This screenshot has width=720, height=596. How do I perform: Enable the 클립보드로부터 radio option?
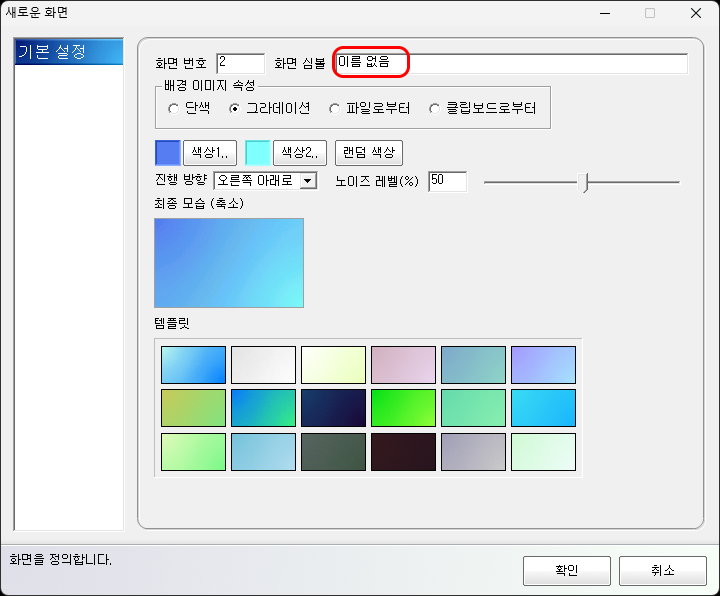(x=434, y=108)
